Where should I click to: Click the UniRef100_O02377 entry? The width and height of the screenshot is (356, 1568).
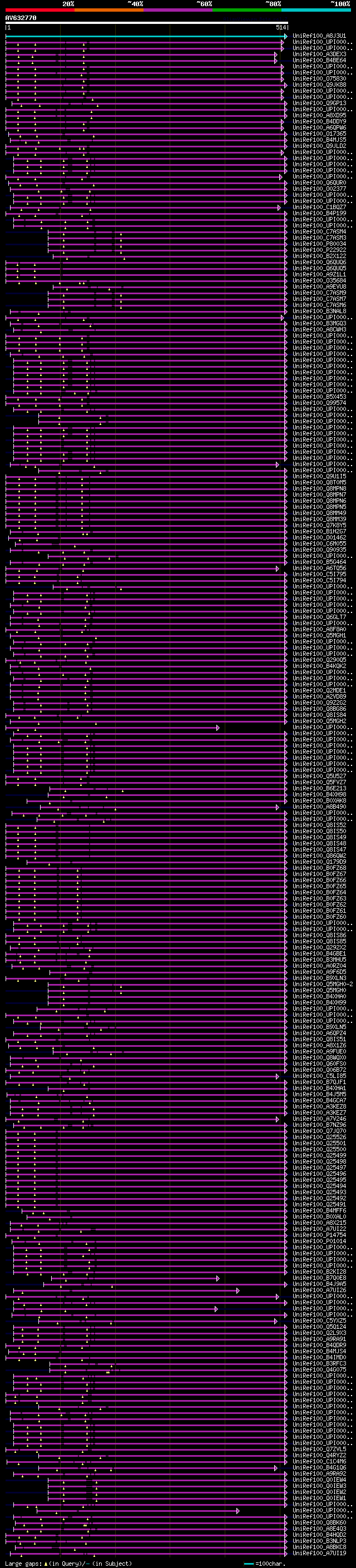[319, 189]
